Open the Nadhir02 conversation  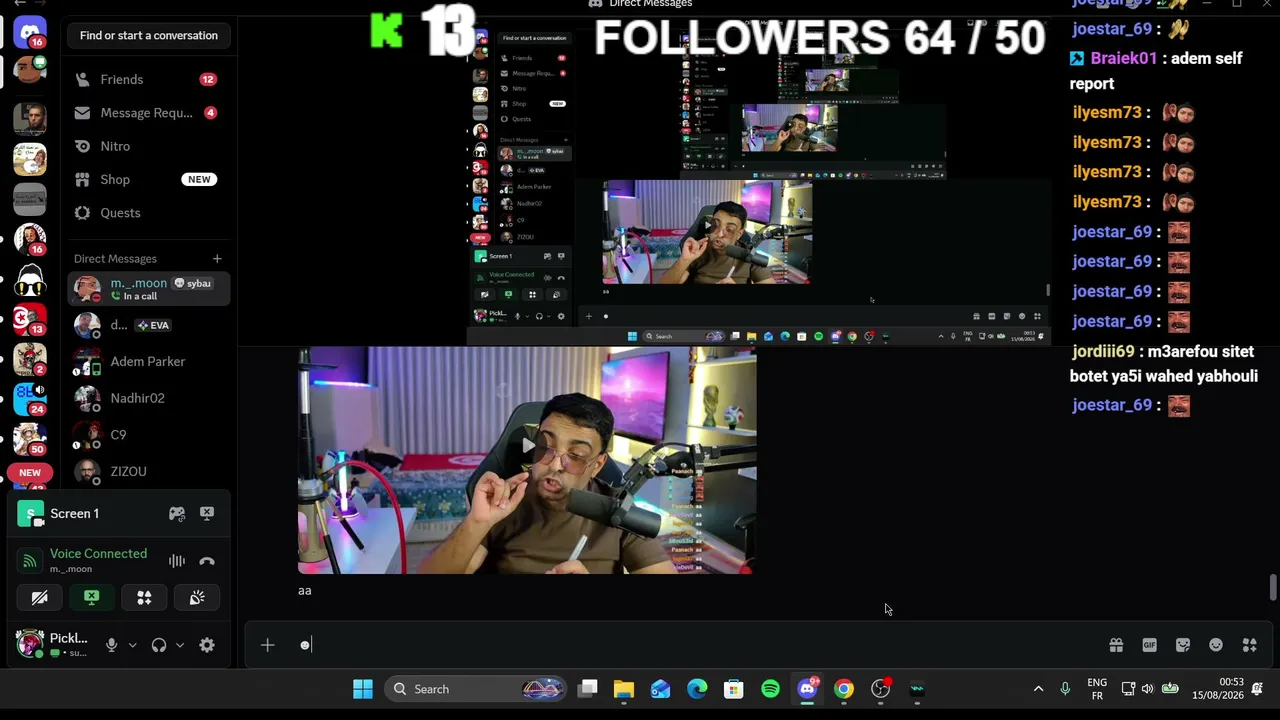tap(149, 398)
